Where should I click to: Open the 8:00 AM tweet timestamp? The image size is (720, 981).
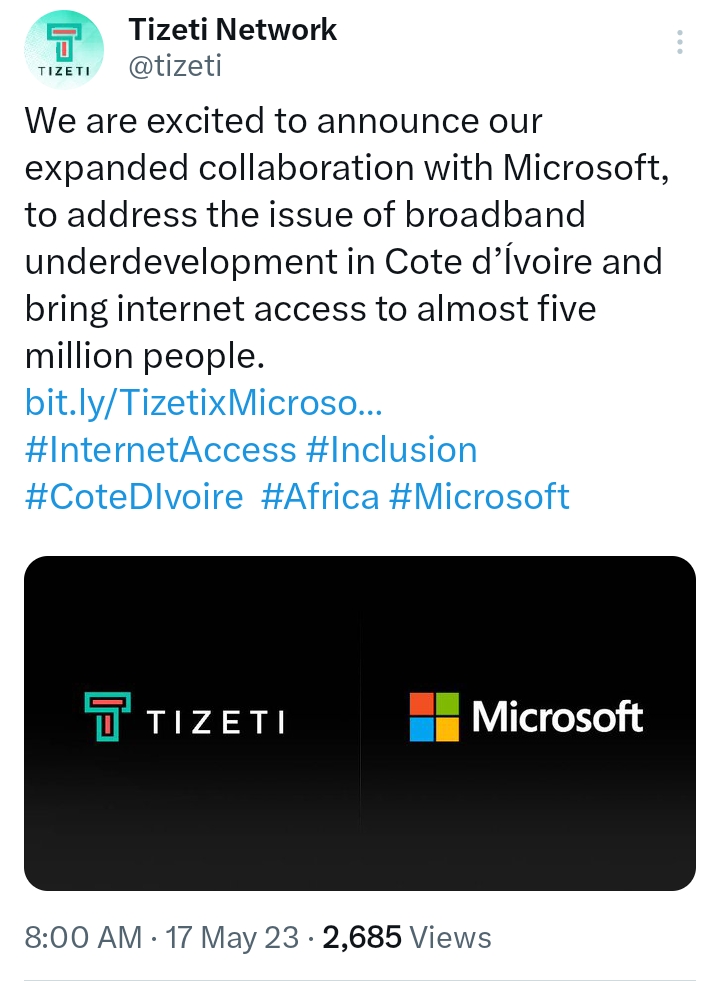point(83,937)
